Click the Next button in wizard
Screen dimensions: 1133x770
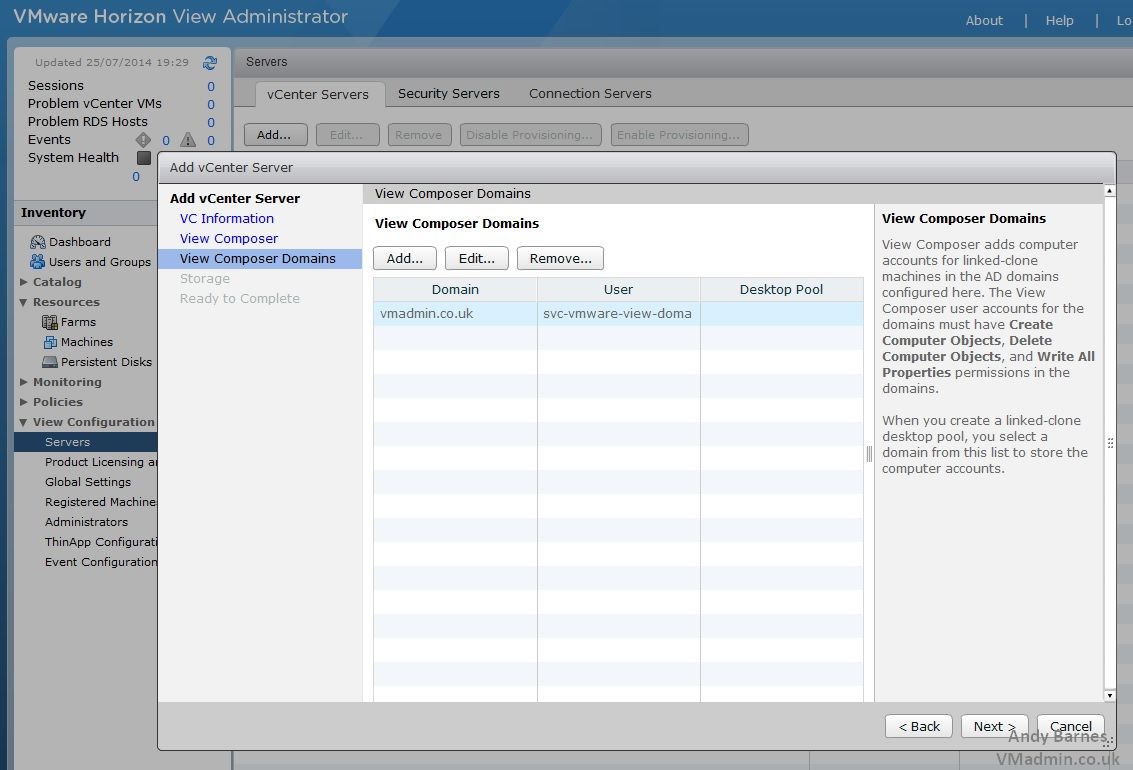[994, 727]
